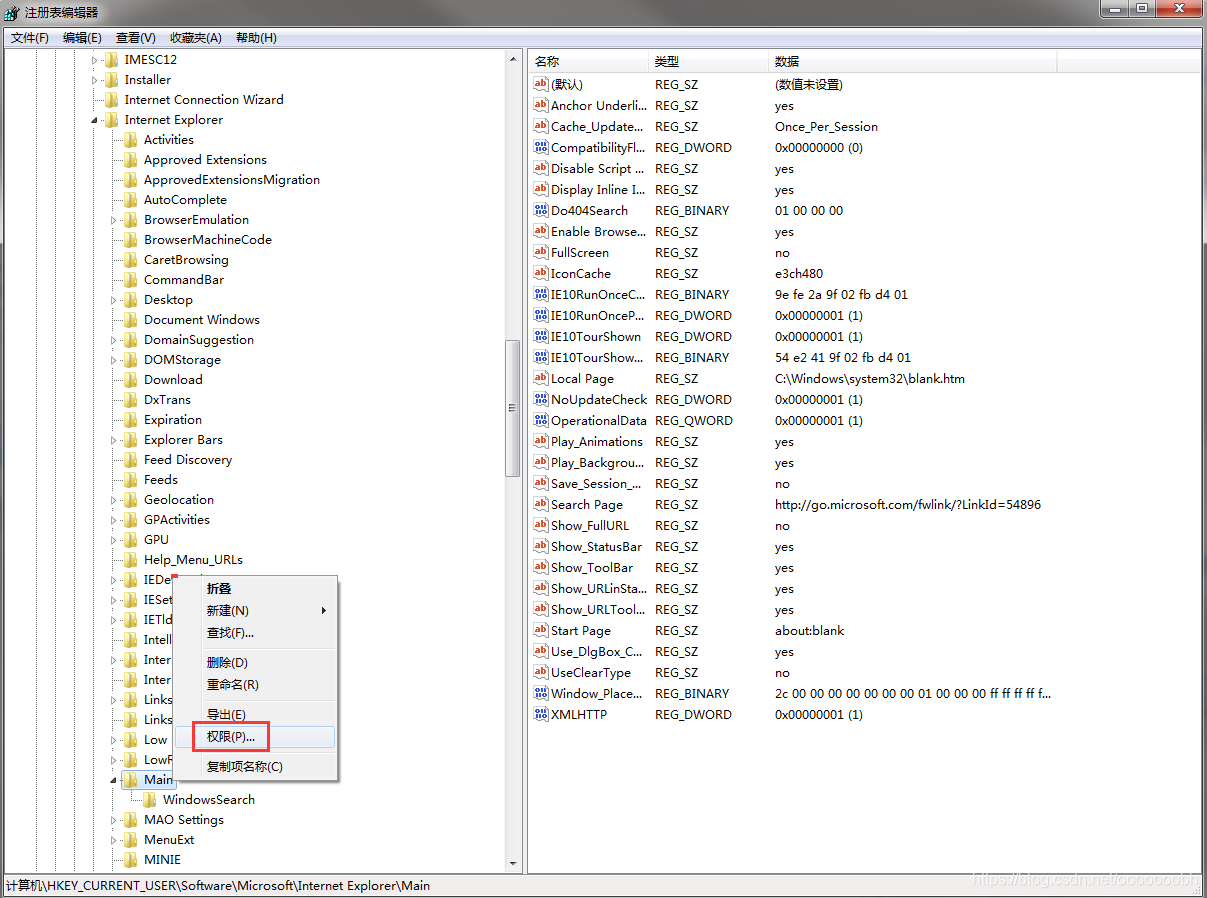
Task: Choose 权限(P) in the context menu
Action: tap(228, 736)
